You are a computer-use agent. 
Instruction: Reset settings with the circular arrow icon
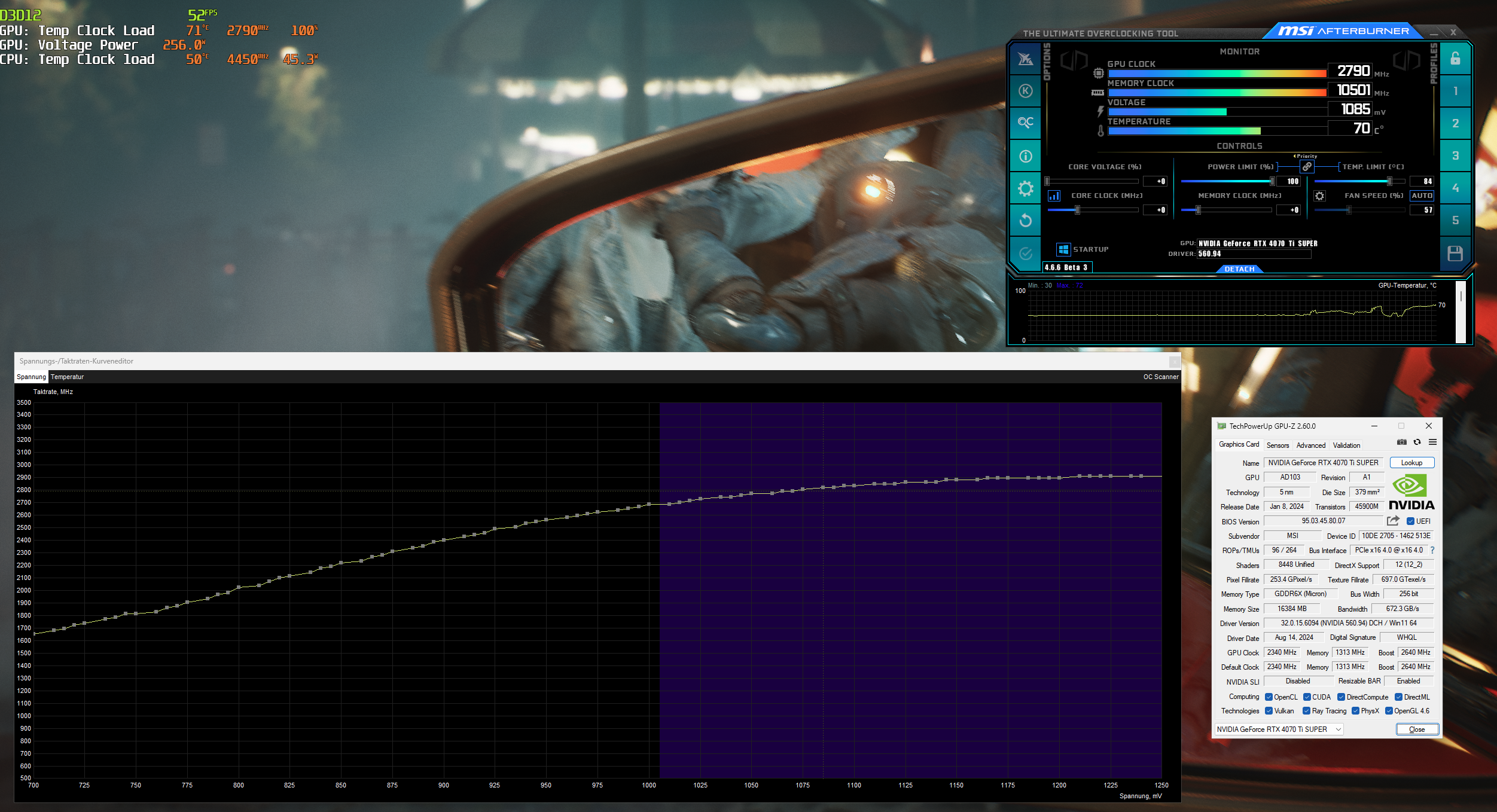[1025, 220]
